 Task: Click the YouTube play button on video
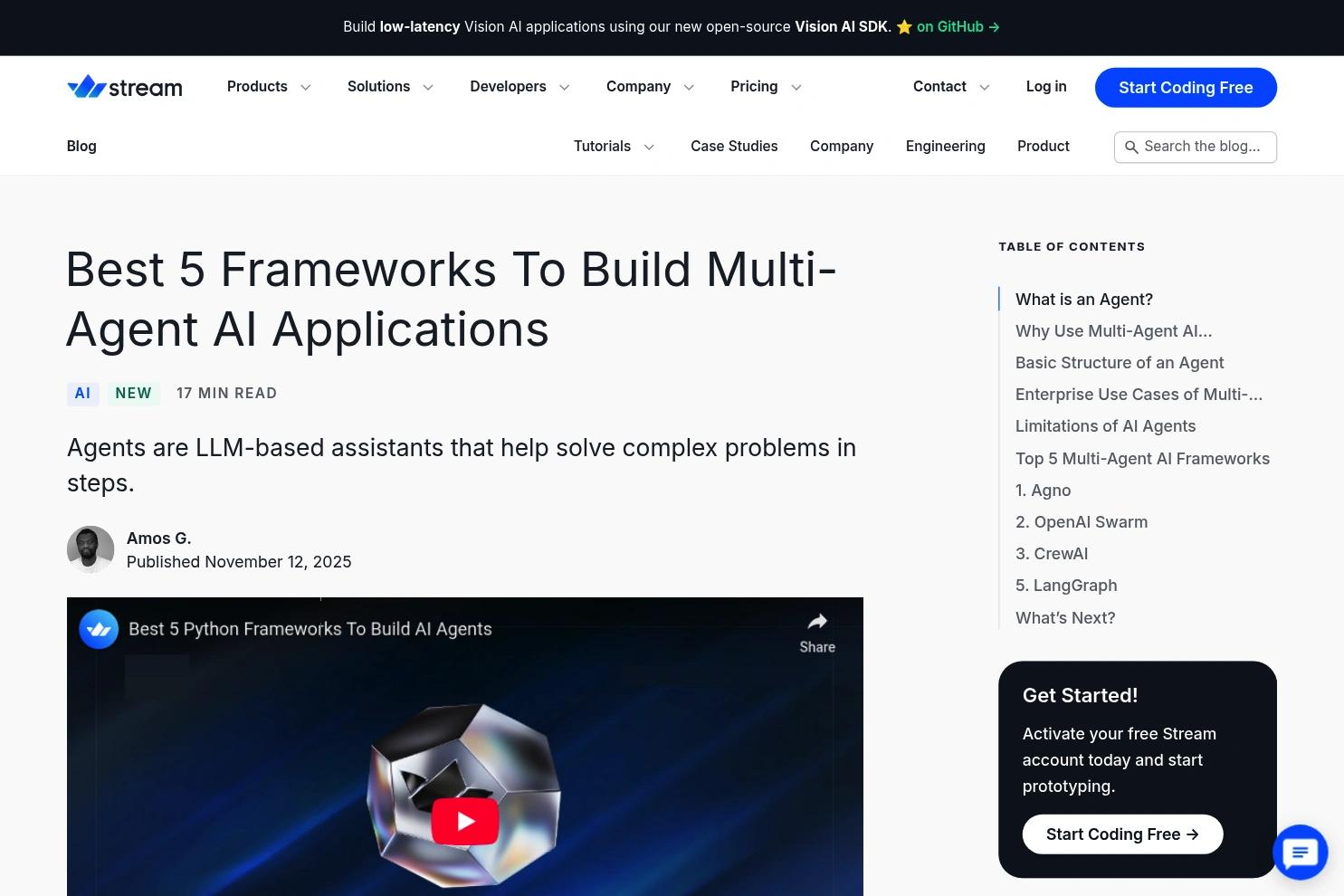(465, 821)
